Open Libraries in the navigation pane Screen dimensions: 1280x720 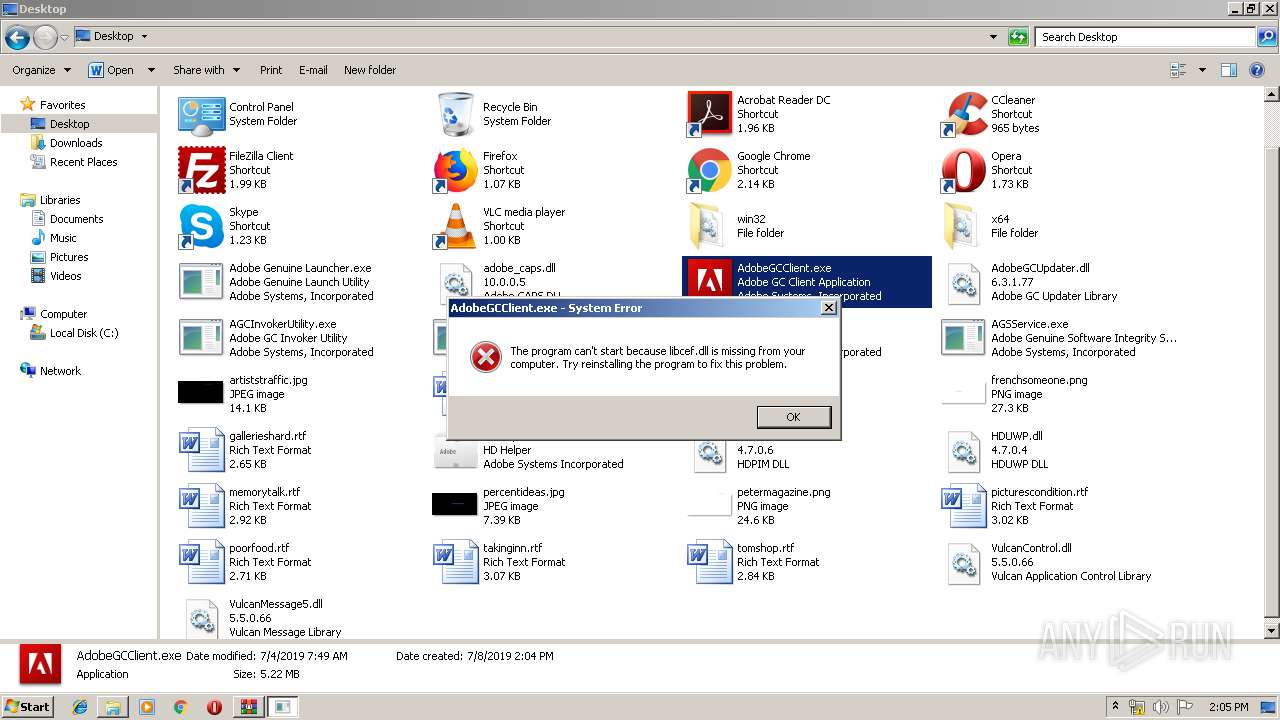coord(60,200)
